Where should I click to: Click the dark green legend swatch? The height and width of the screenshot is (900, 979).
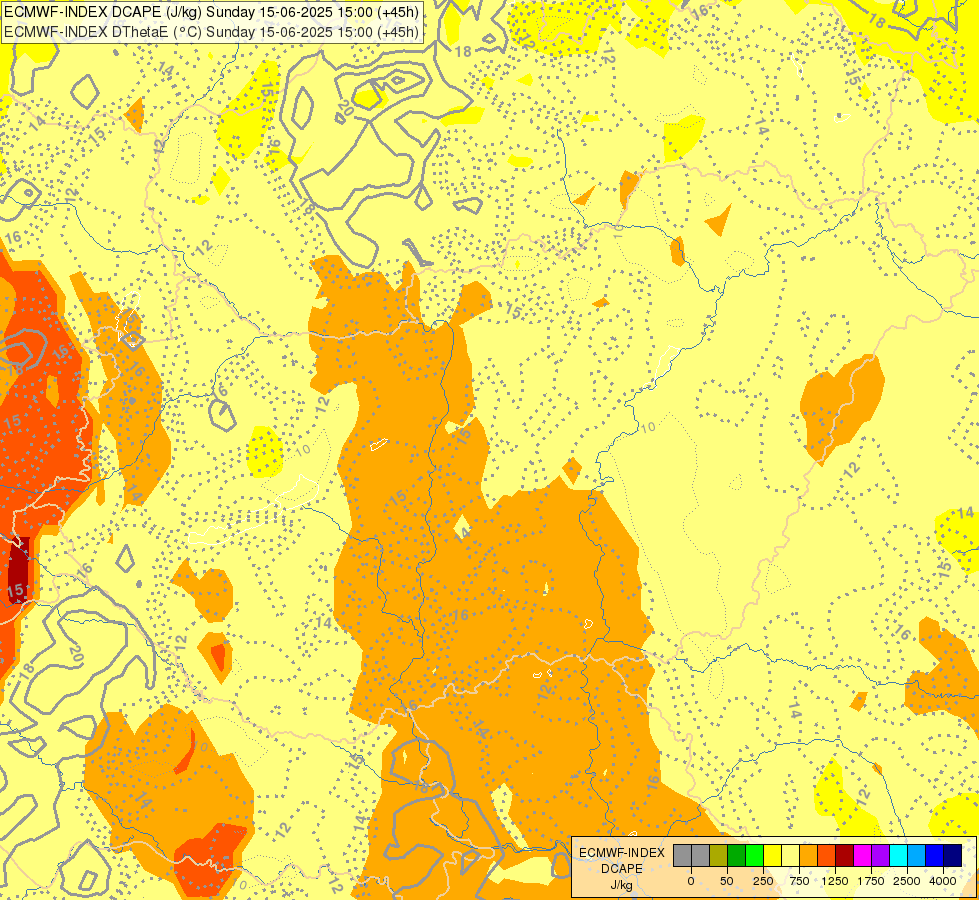737,855
